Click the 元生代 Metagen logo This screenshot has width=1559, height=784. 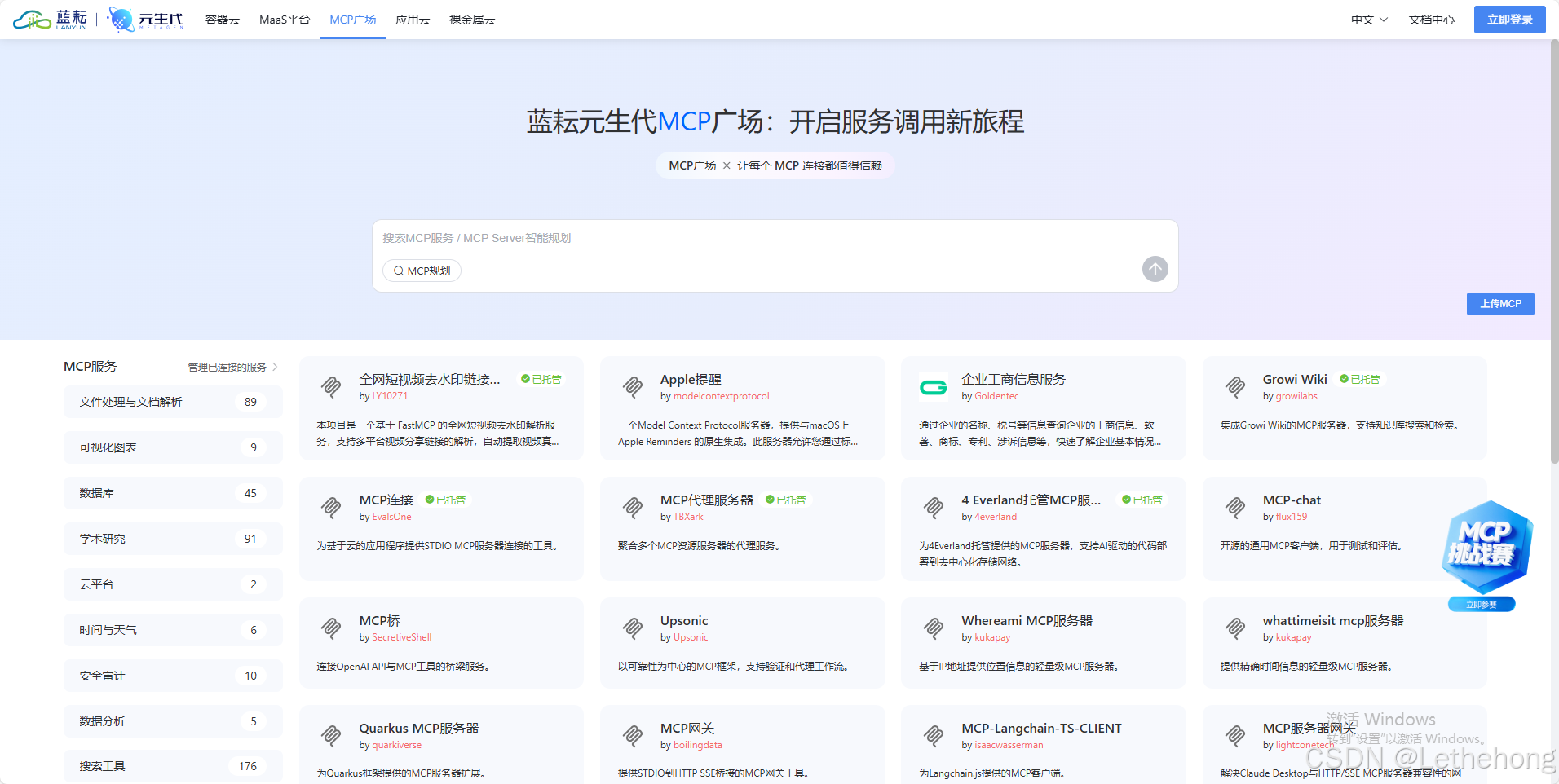pos(145,20)
